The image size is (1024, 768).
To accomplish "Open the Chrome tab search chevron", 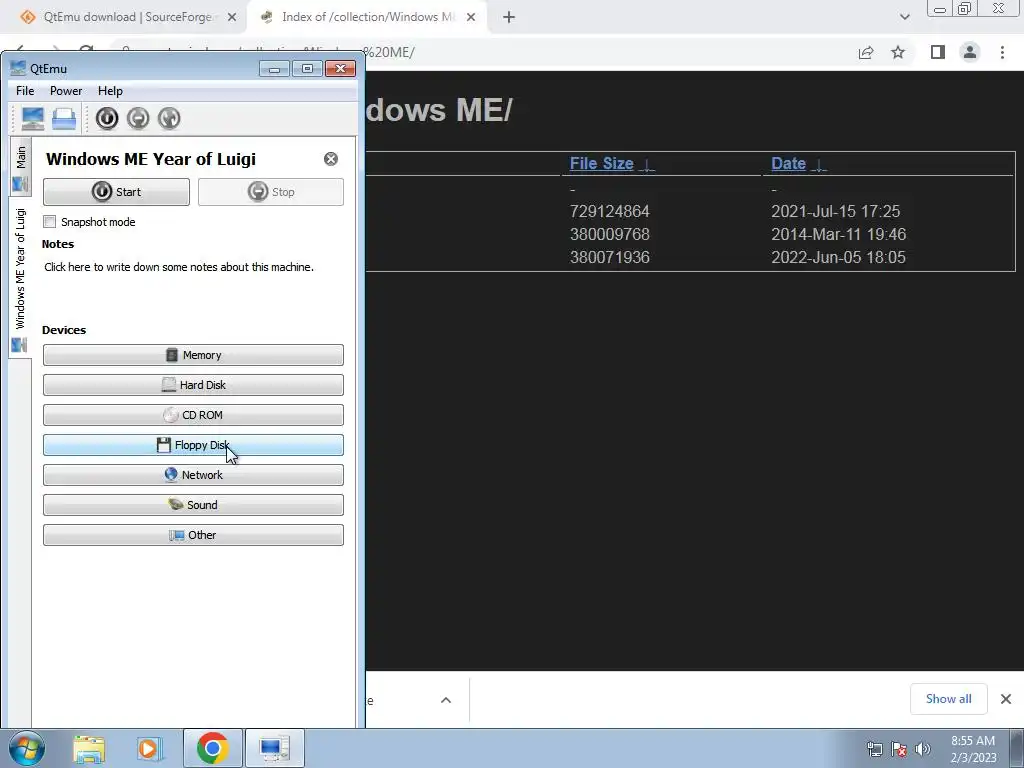I will 904,17.
